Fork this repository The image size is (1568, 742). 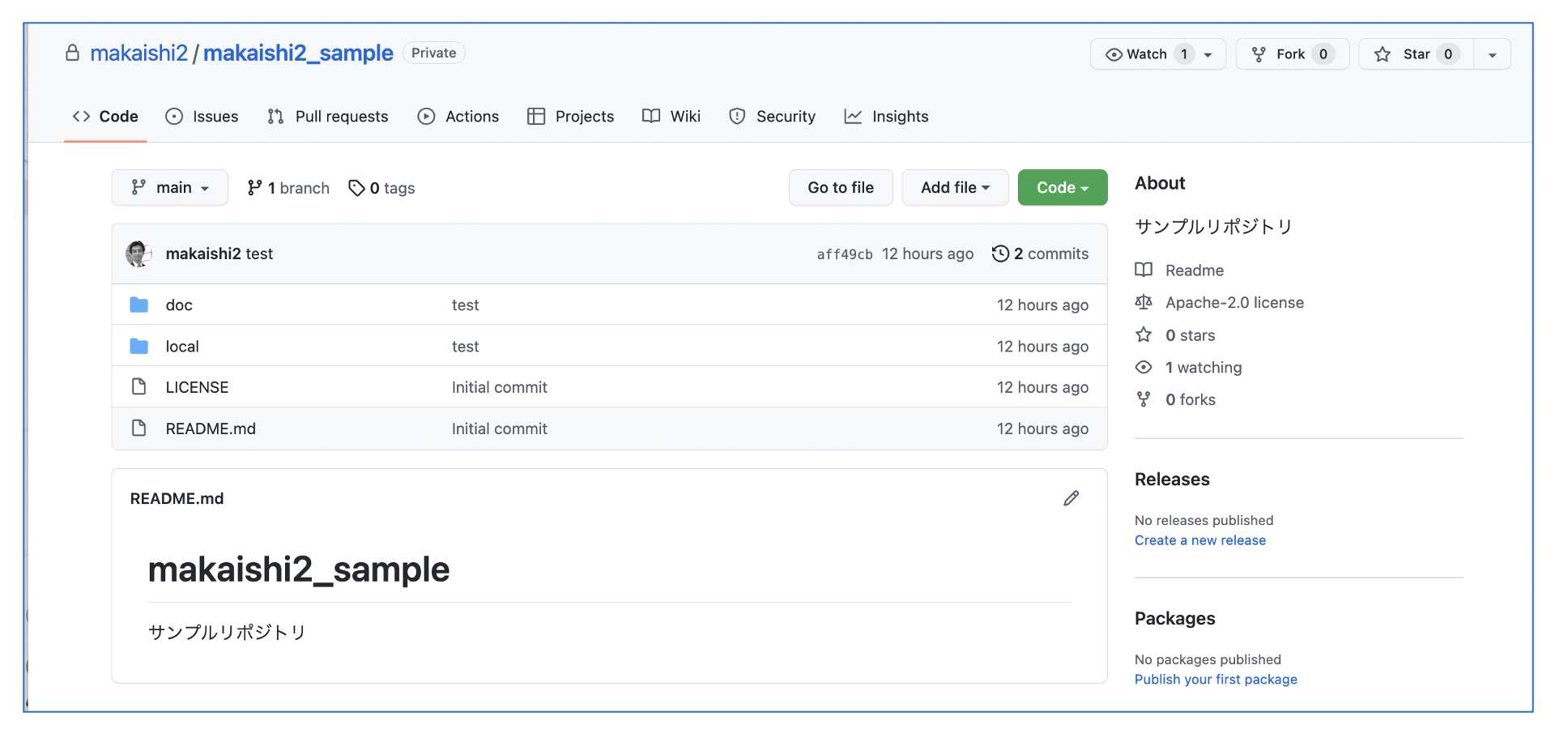[1292, 54]
